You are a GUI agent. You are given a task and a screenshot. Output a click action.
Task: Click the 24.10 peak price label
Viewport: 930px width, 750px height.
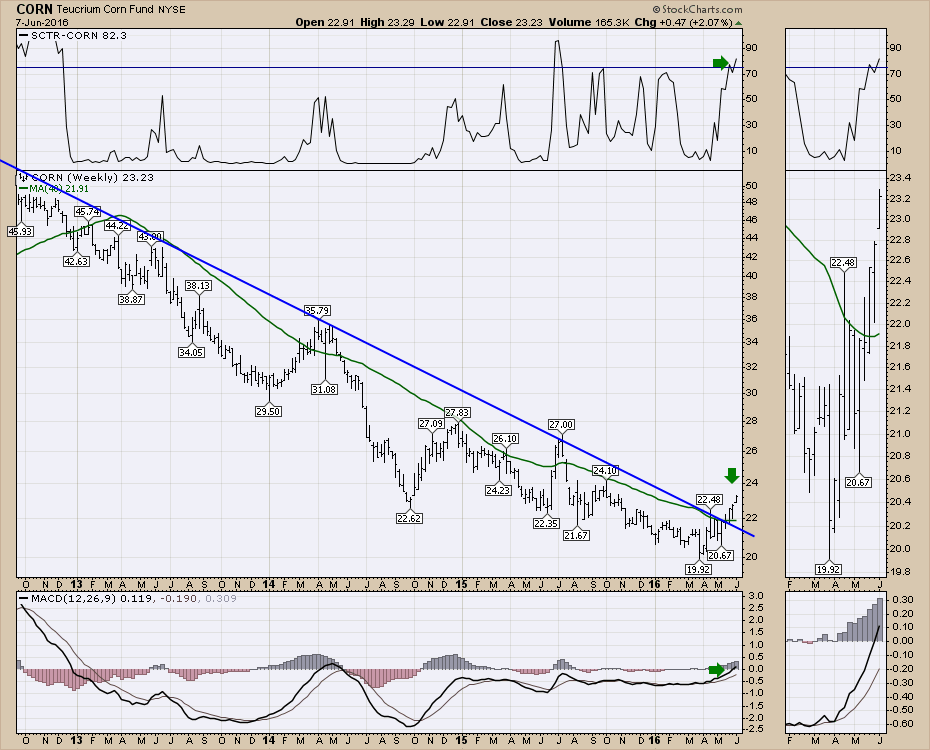pos(606,471)
